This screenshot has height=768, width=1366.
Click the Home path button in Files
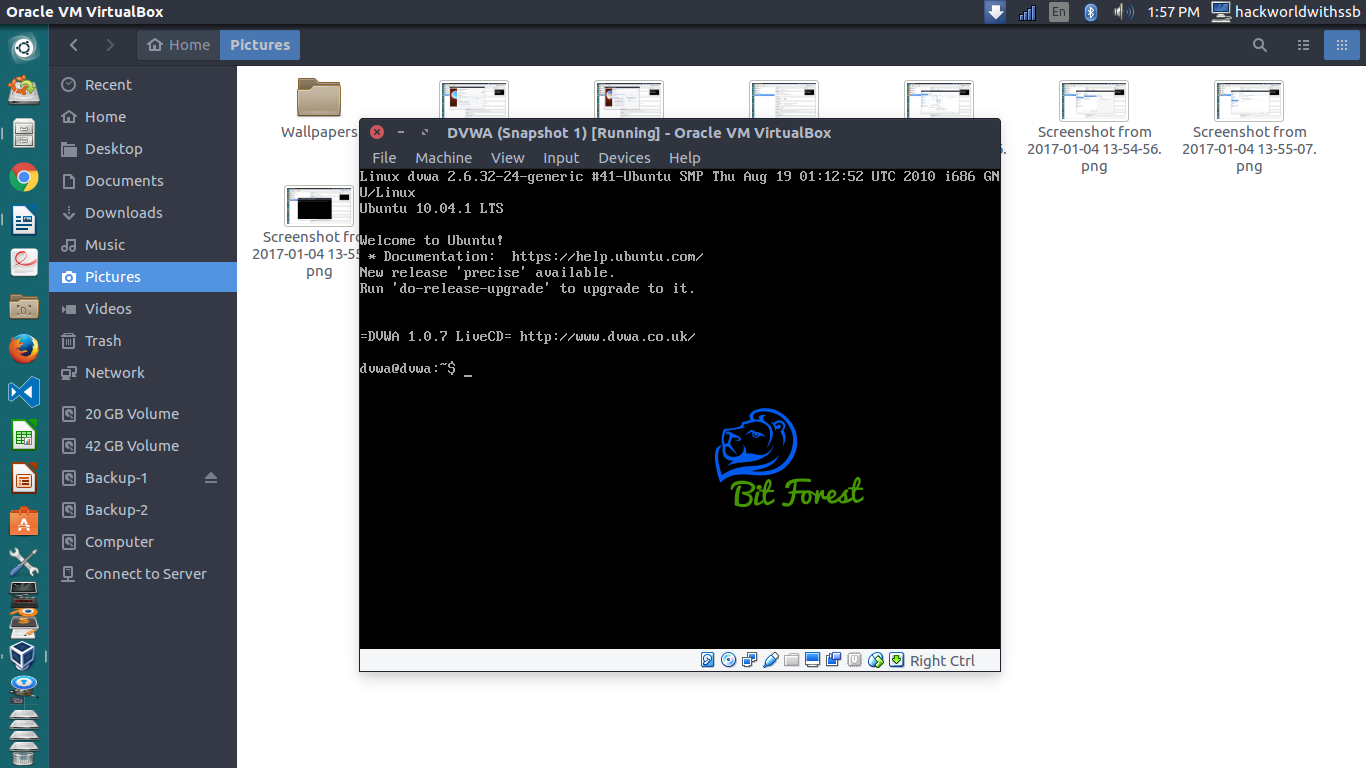point(179,45)
